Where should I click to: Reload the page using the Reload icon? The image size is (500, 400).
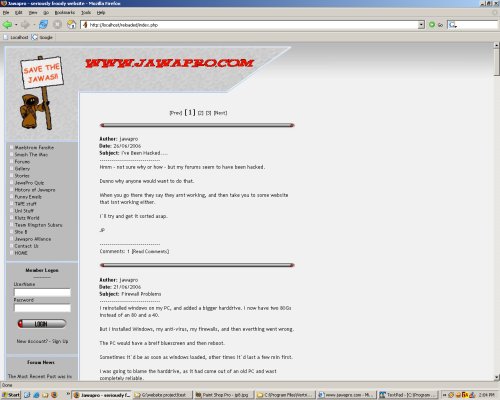tap(43, 25)
